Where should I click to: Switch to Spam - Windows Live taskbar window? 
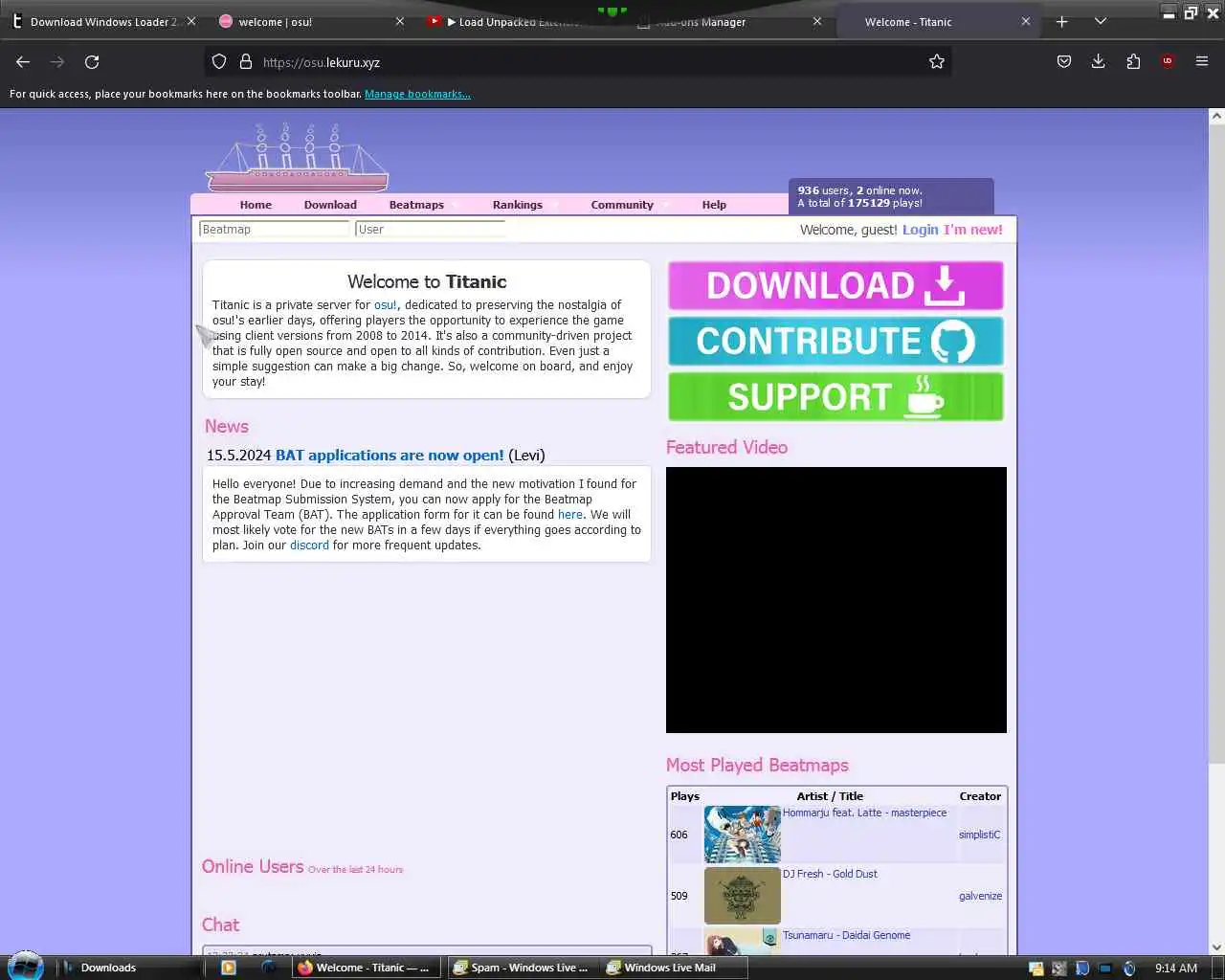522,968
